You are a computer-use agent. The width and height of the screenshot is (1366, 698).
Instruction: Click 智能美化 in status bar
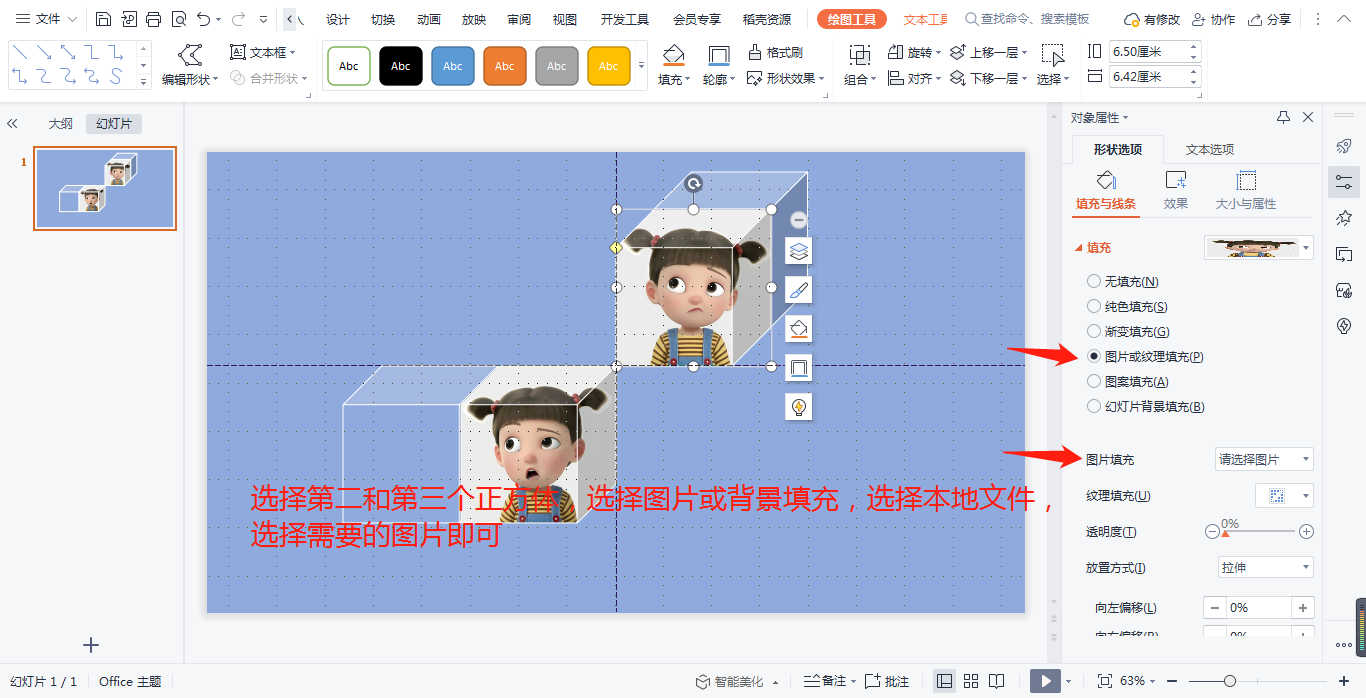coord(729,681)
